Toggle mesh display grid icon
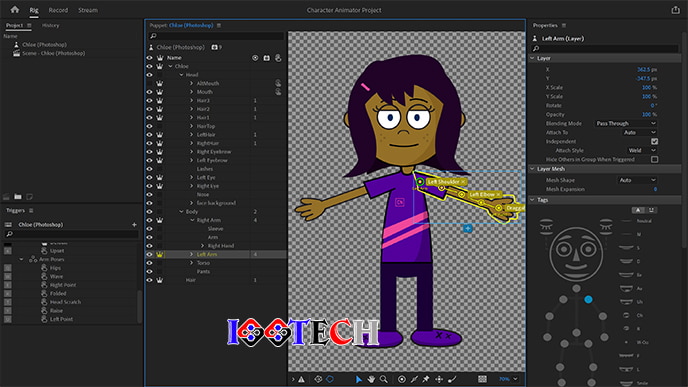Screen dimensions: 688x387 (x=482, y=379)
